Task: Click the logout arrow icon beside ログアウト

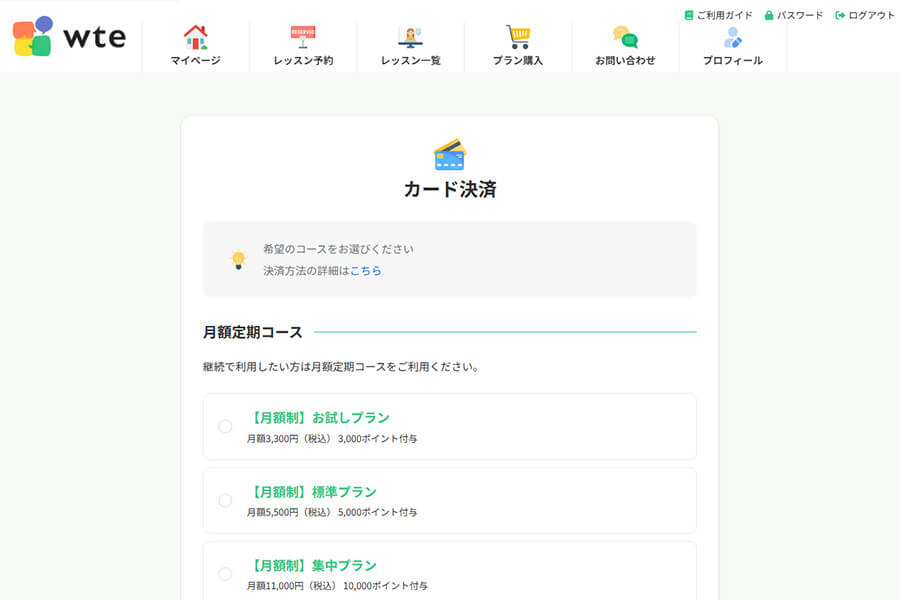Action: [840, 14]
